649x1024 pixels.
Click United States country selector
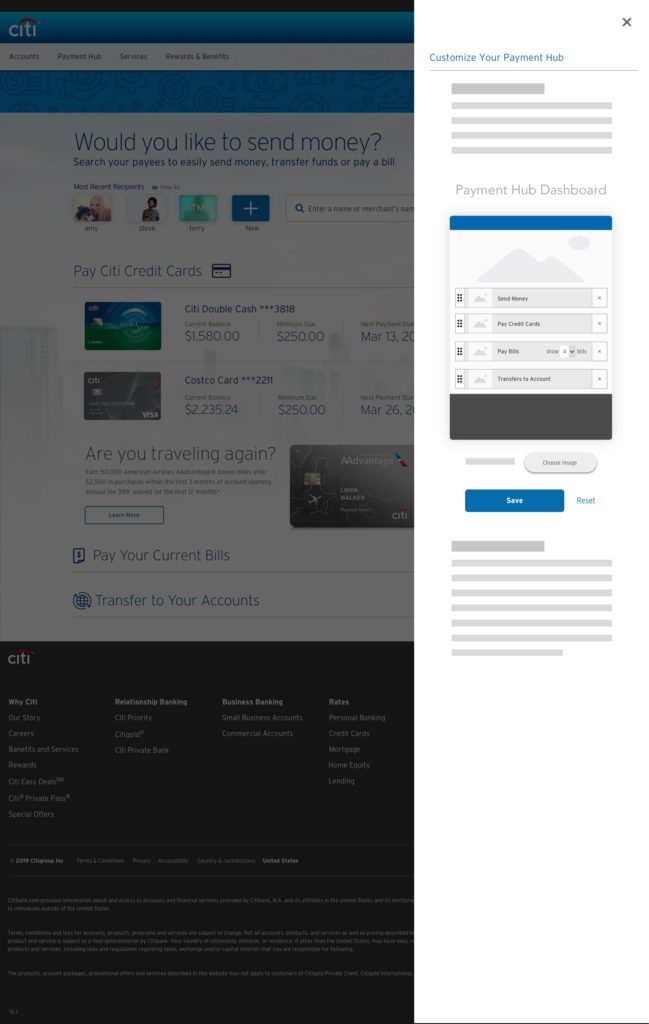click(x=281, y=861)
